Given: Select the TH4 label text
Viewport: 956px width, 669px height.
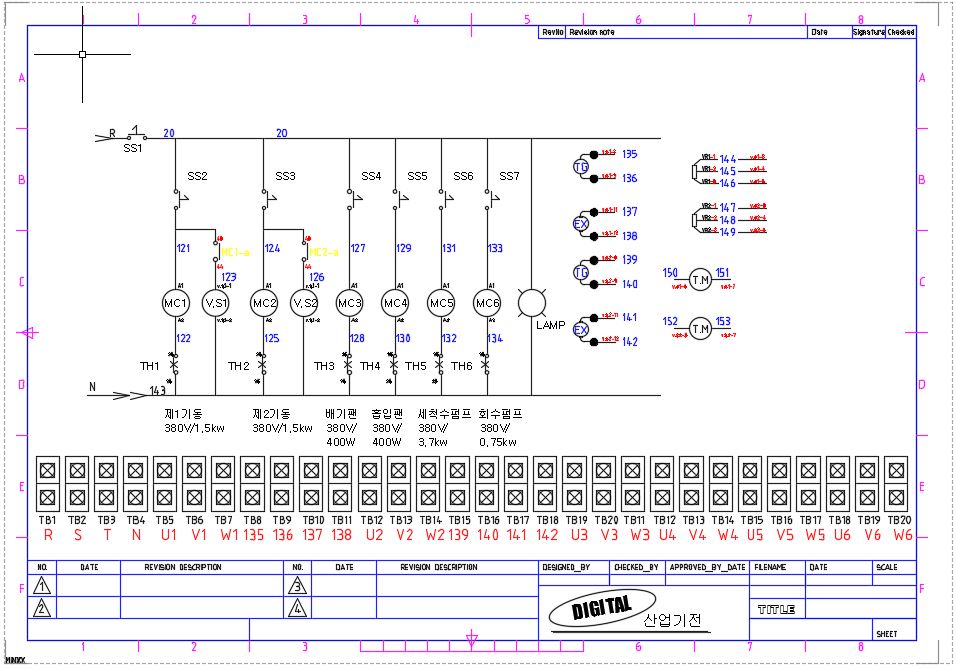Looking at the screenshot, I should coord(370,366).
